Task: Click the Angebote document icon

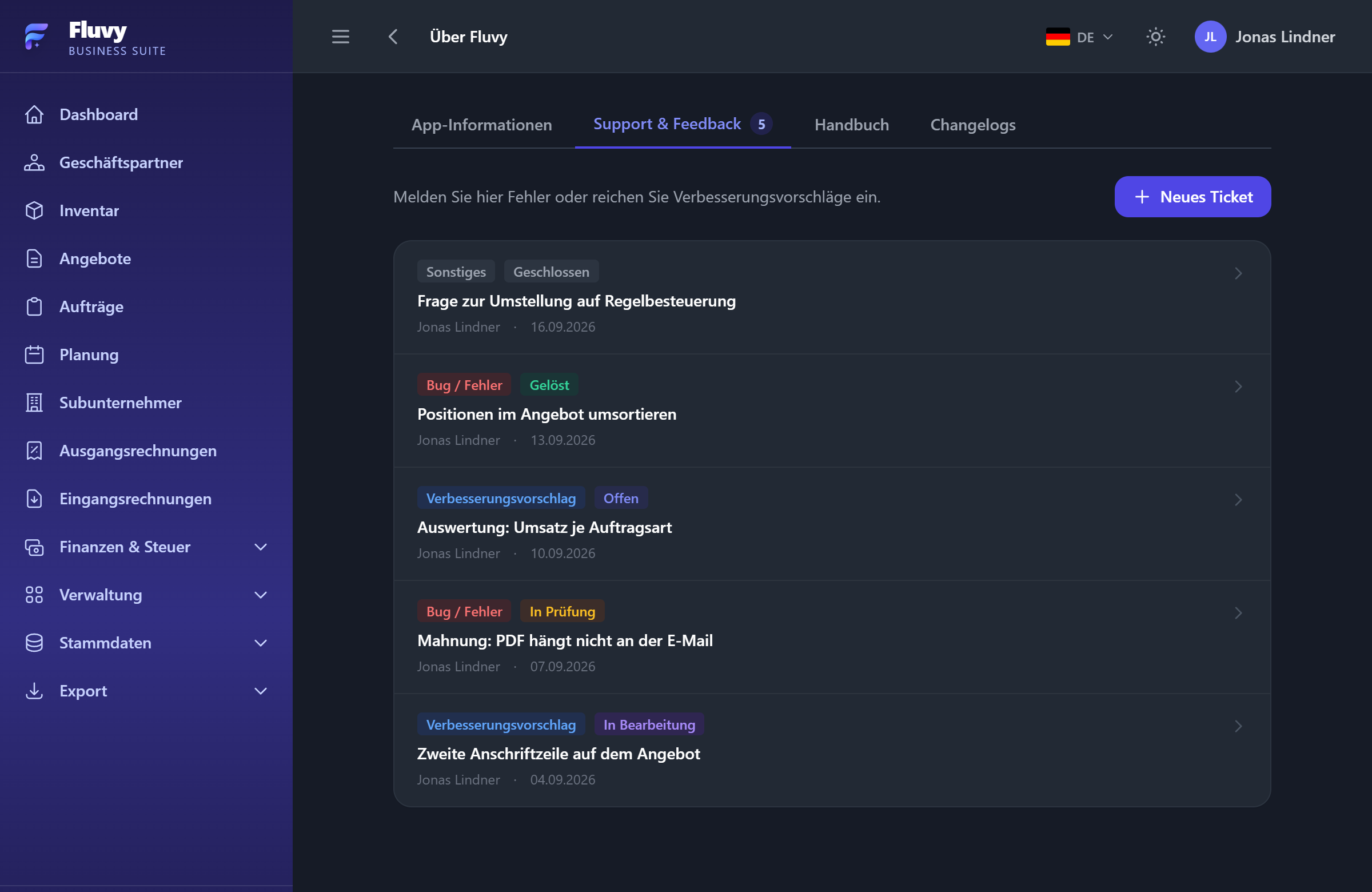Action: (34, 259)
